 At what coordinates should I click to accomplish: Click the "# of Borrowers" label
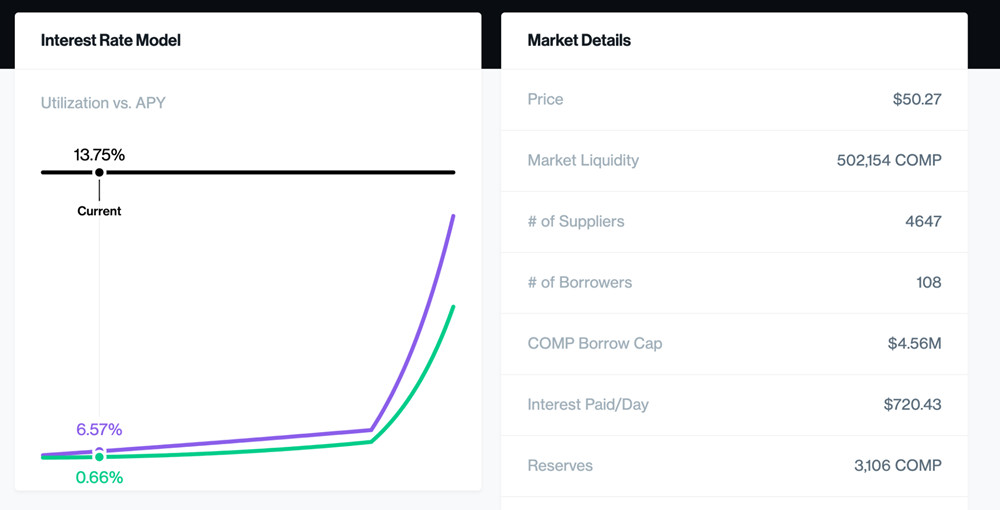pyautogui.click(x=580, y=282)
